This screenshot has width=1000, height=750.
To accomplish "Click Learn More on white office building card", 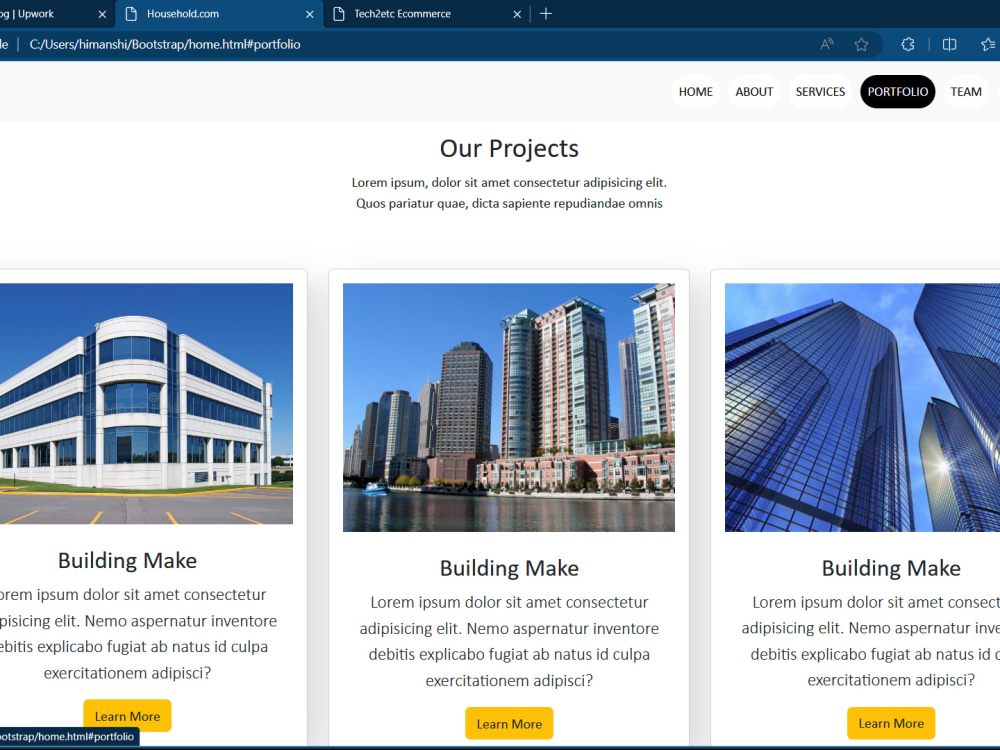I will 127,716.
